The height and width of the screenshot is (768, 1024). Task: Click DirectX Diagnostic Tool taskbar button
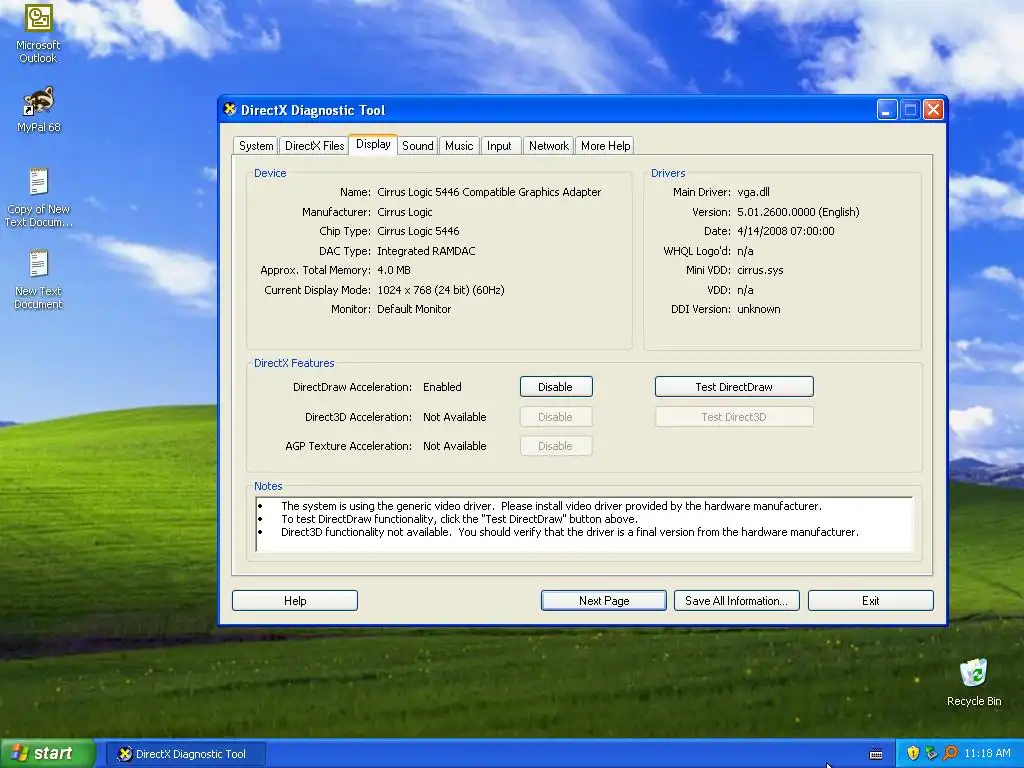pyautogui.click(x=185, y=754)
